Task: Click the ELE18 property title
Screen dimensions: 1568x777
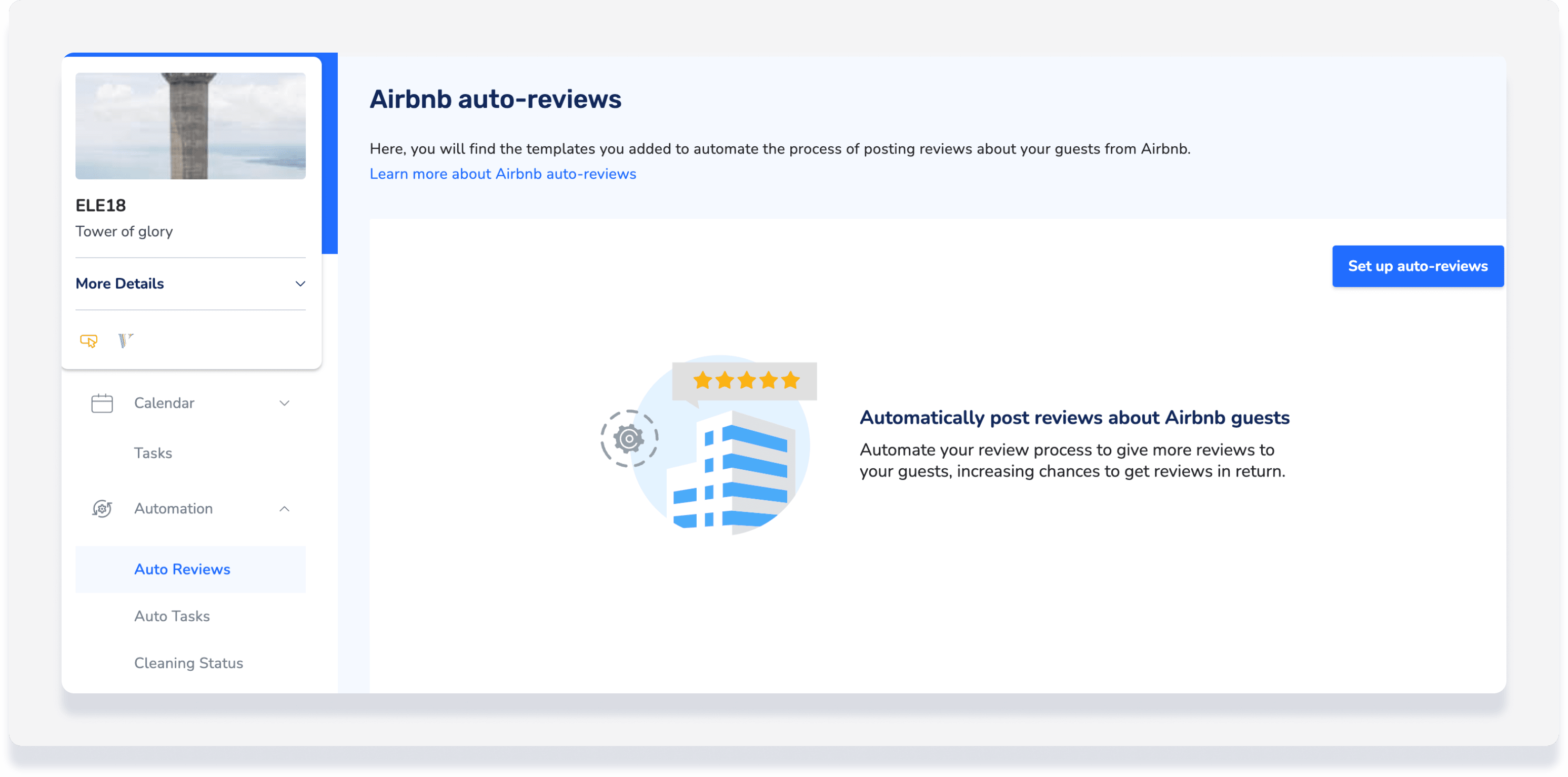Action: [100, 206]
